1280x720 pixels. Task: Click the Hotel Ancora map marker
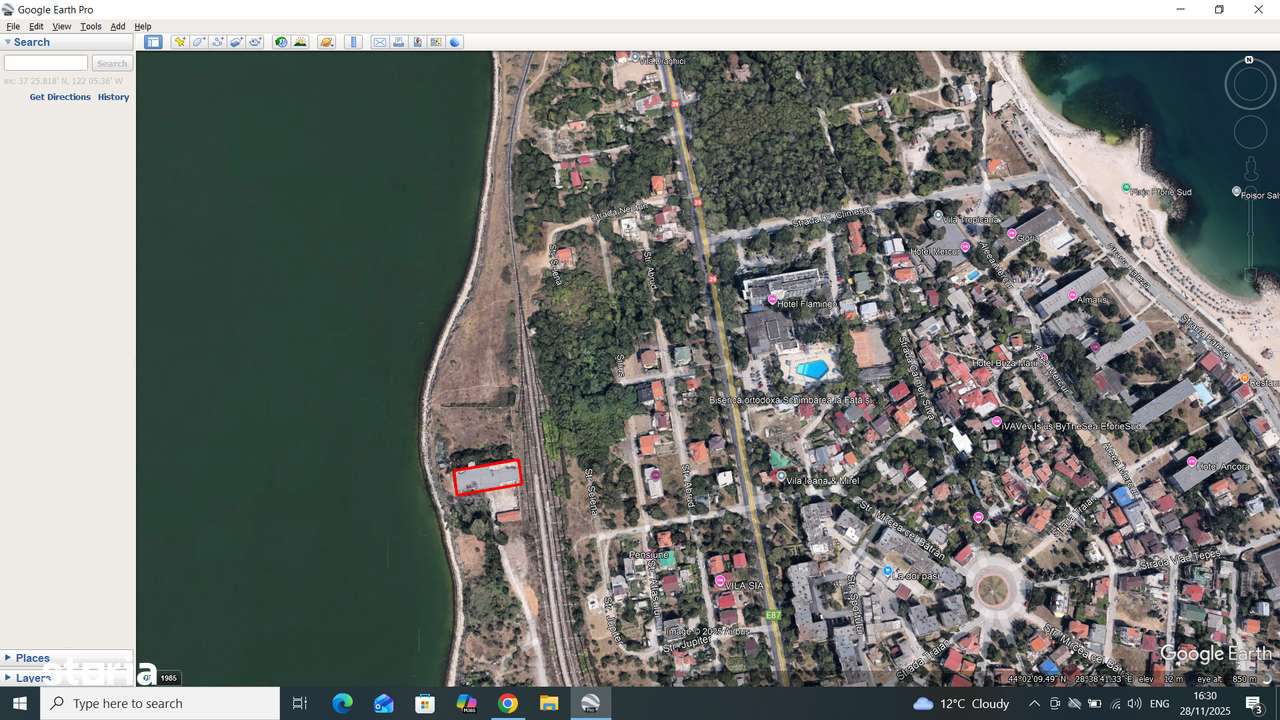click(1192, 462)
